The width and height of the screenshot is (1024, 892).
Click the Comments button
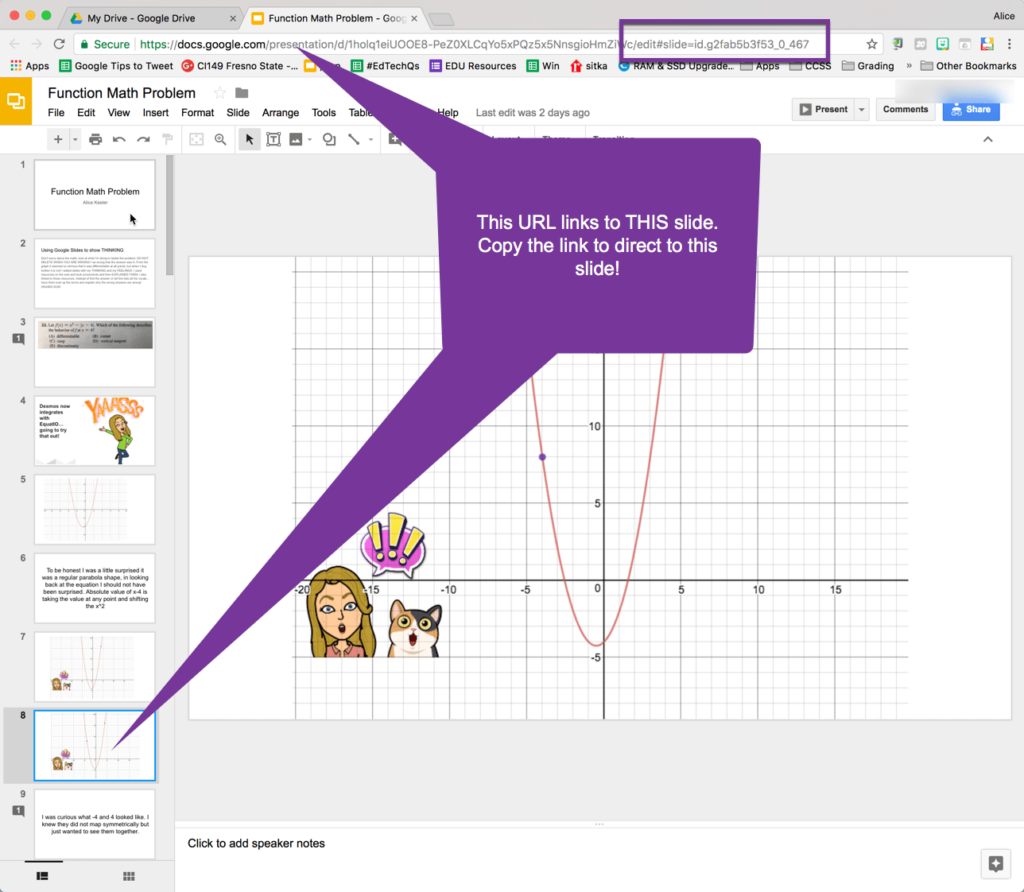pos(905,109)
